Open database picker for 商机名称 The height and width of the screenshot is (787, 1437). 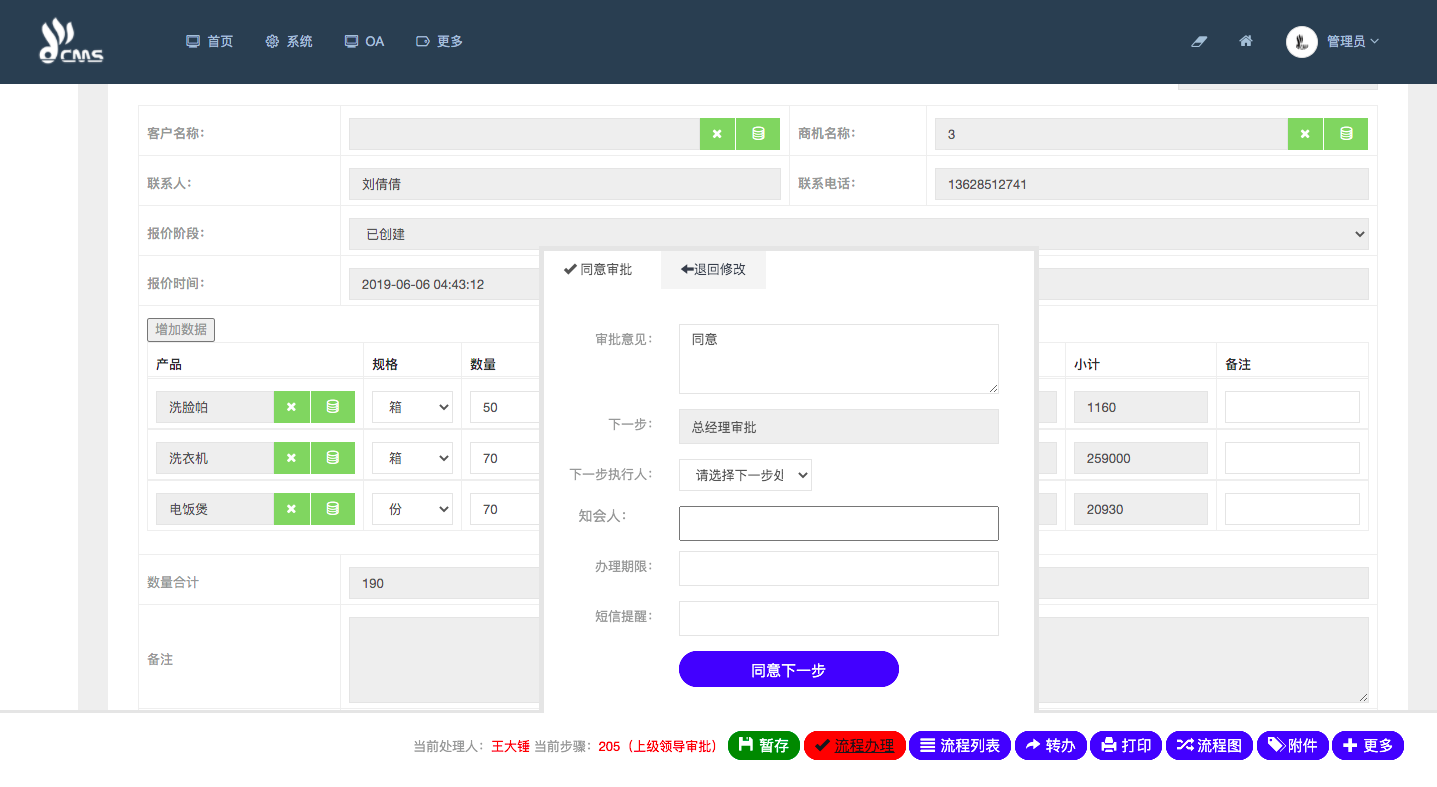click(1346, 134)
